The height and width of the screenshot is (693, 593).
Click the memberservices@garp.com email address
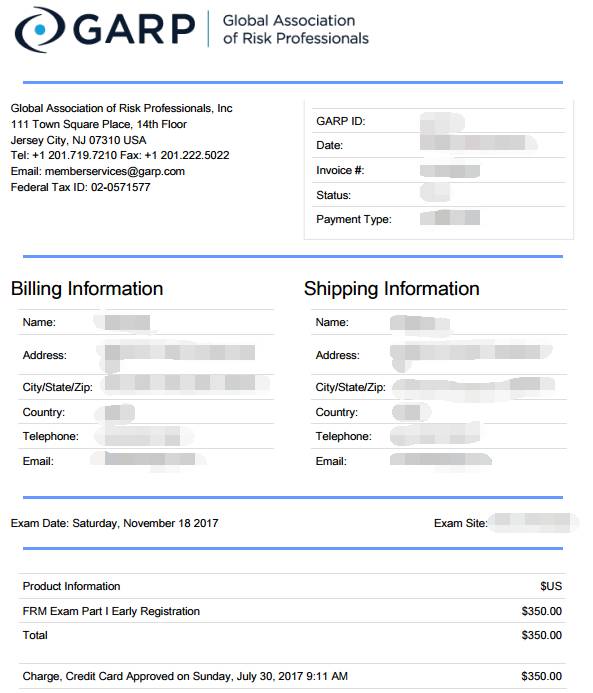tap(115, 171)
